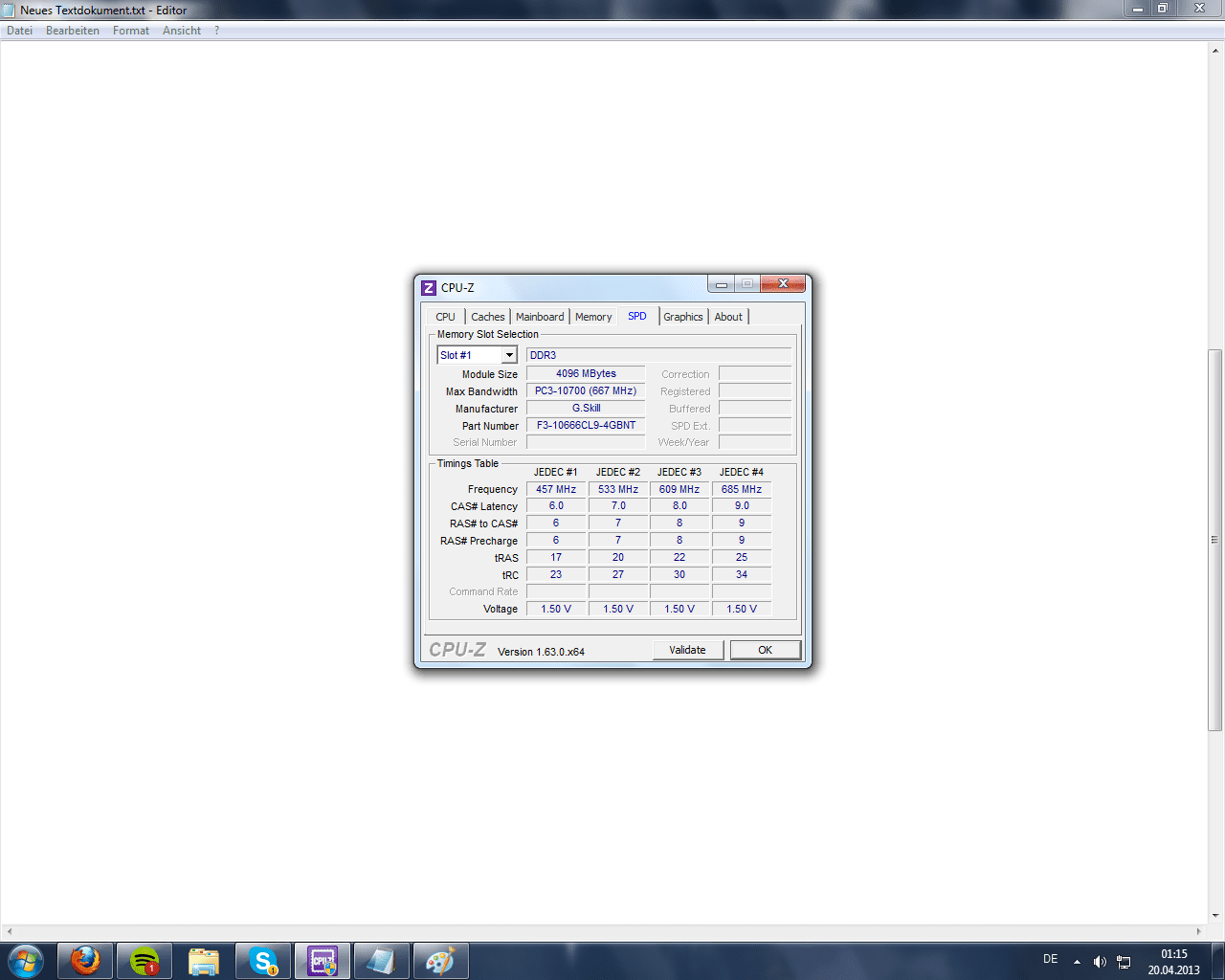Expand the Slot #1 memory slot dropdown
Viewport: 1225px width, 980px height.
[509, 355]
